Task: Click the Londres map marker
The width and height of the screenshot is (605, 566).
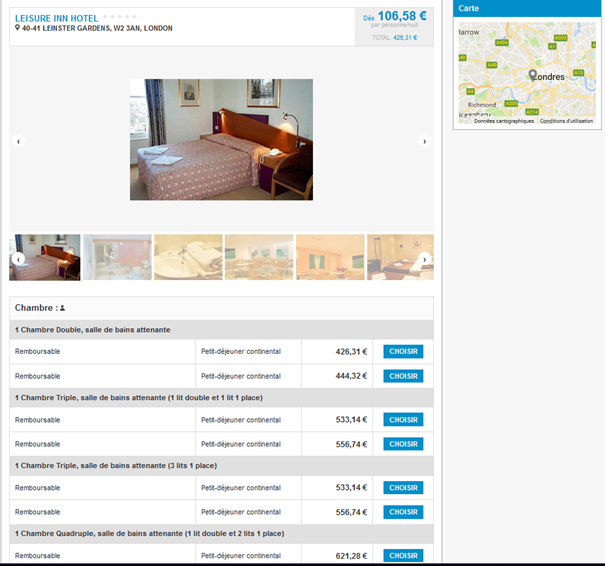Action: (x=532, y=75)
